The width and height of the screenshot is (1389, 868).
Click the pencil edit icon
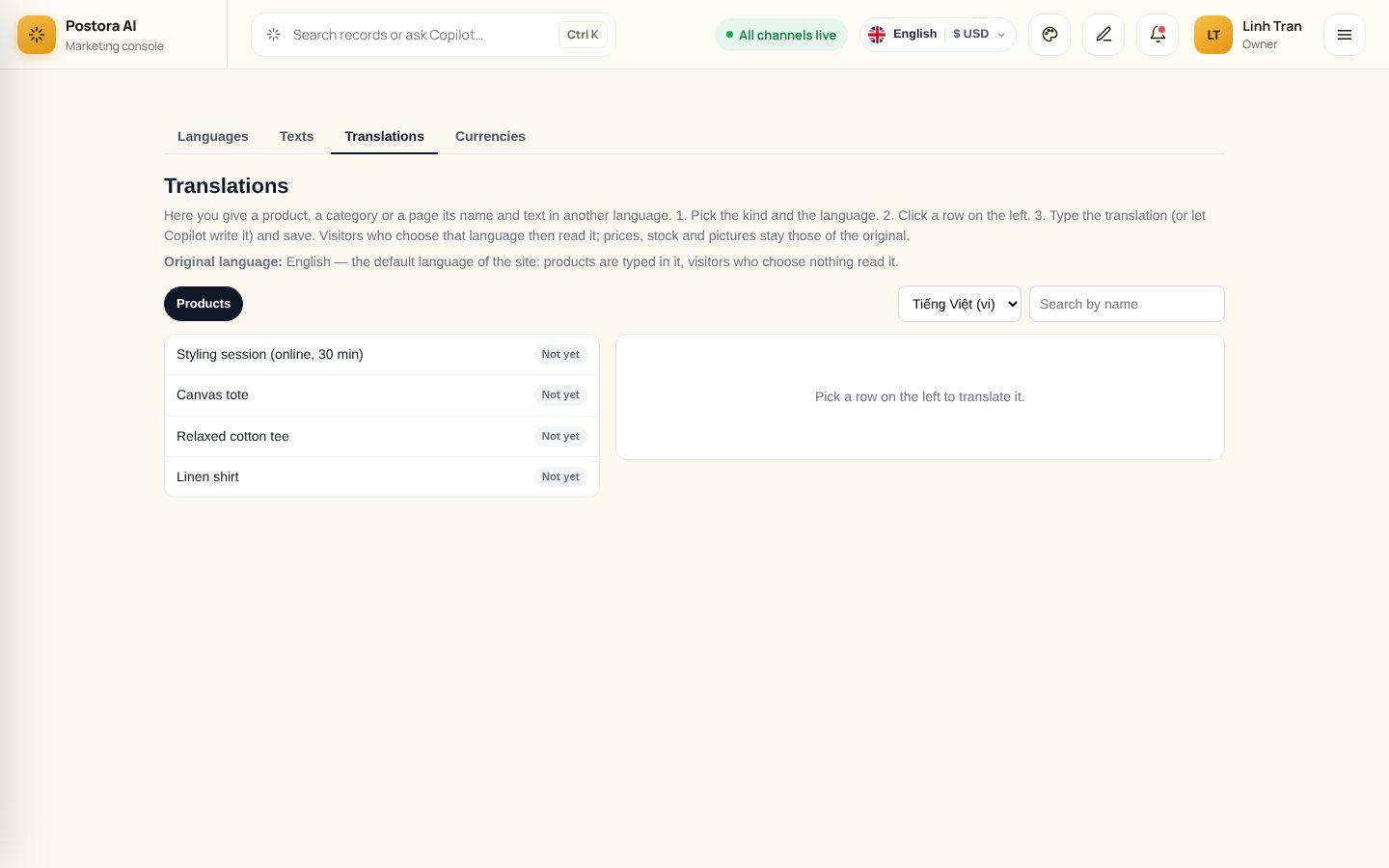pos(1103,35)
